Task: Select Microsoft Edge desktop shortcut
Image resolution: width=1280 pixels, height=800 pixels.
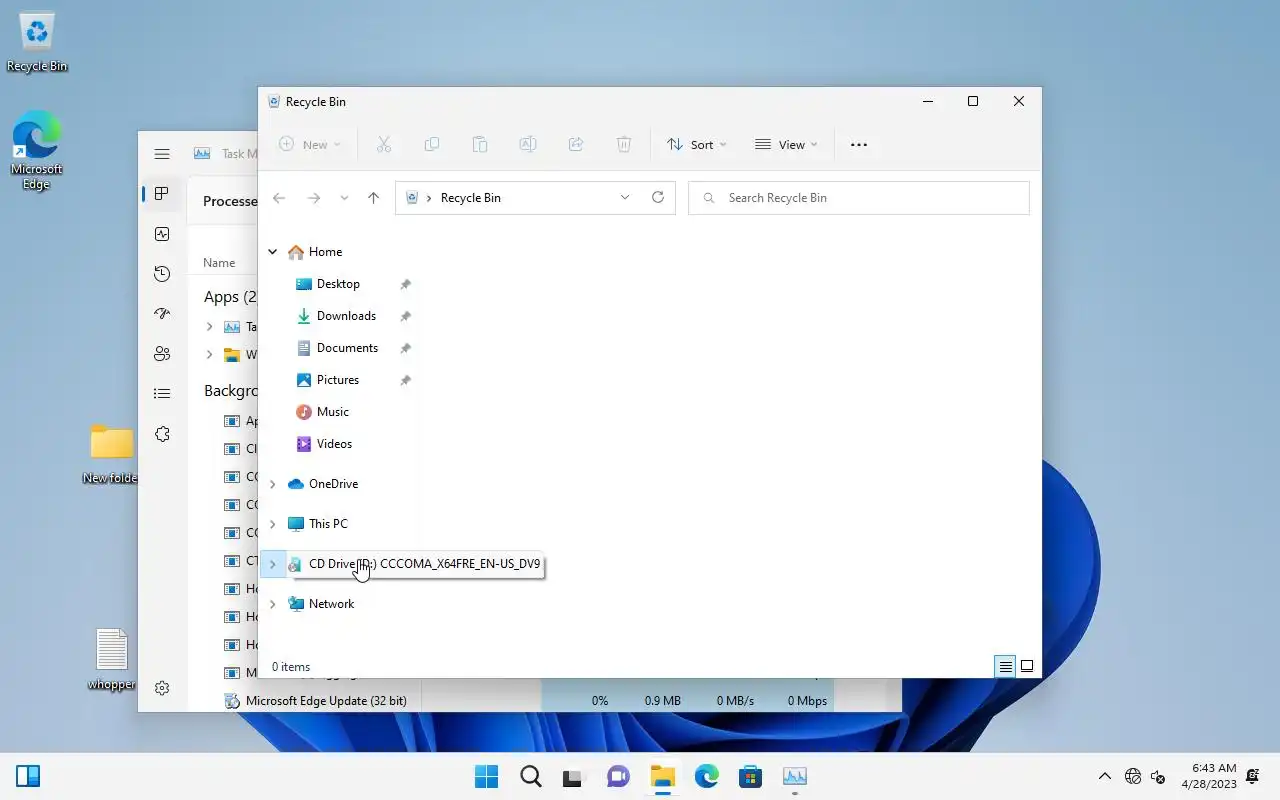Action: 37,151
